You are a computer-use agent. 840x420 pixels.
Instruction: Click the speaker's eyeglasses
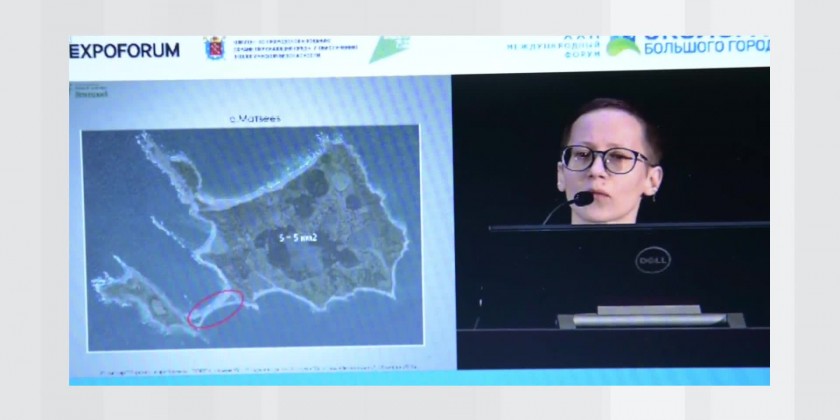(x=604, y=158)
